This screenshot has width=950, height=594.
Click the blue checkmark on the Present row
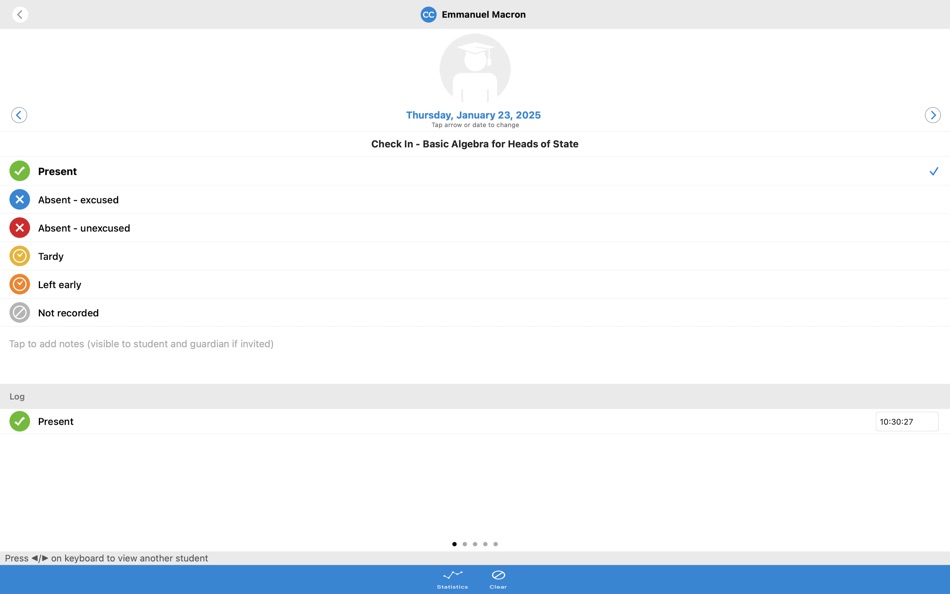[934, 172]
